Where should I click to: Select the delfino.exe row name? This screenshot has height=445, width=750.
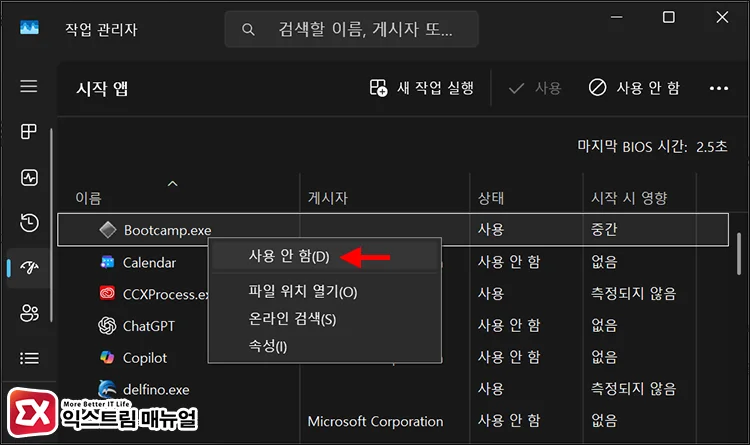156,389
